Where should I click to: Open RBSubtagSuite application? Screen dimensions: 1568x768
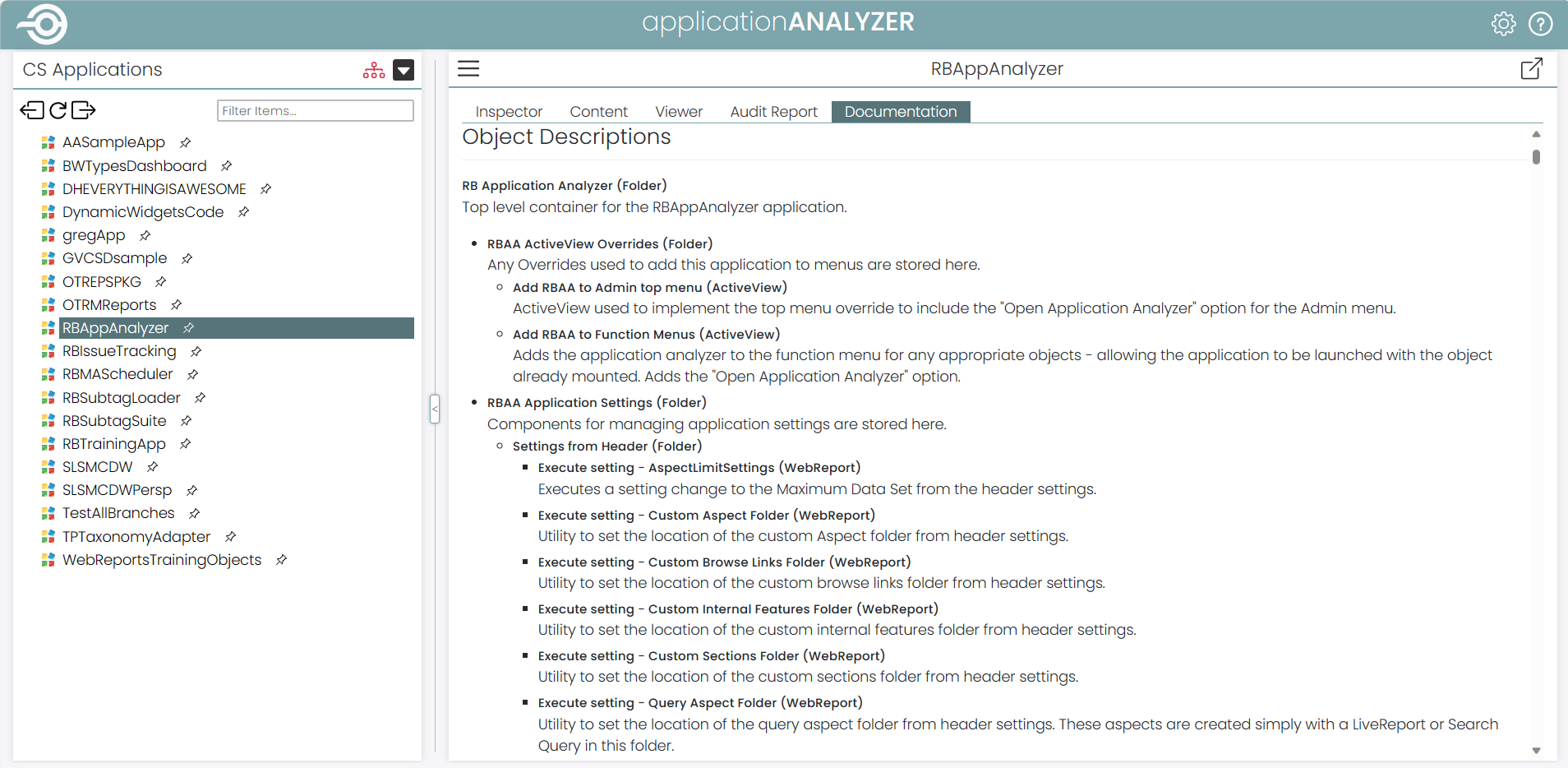pos(114,420)
